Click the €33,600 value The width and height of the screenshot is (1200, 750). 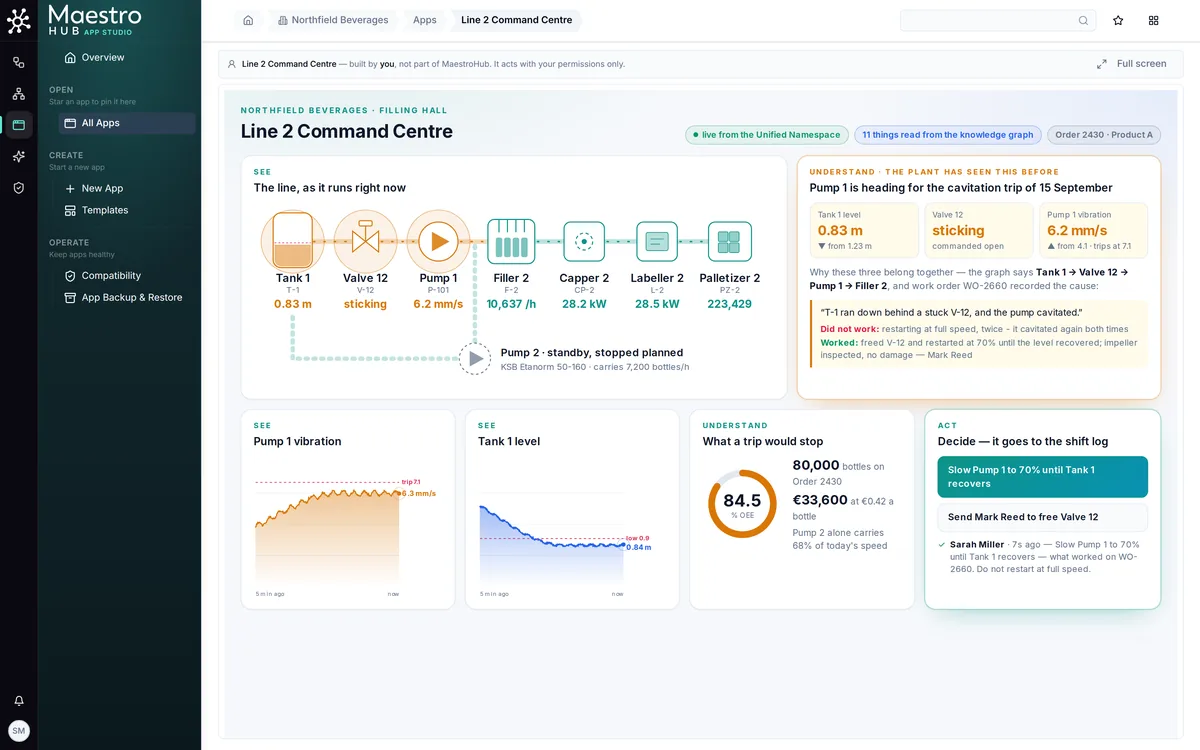[x=820, y=500]
